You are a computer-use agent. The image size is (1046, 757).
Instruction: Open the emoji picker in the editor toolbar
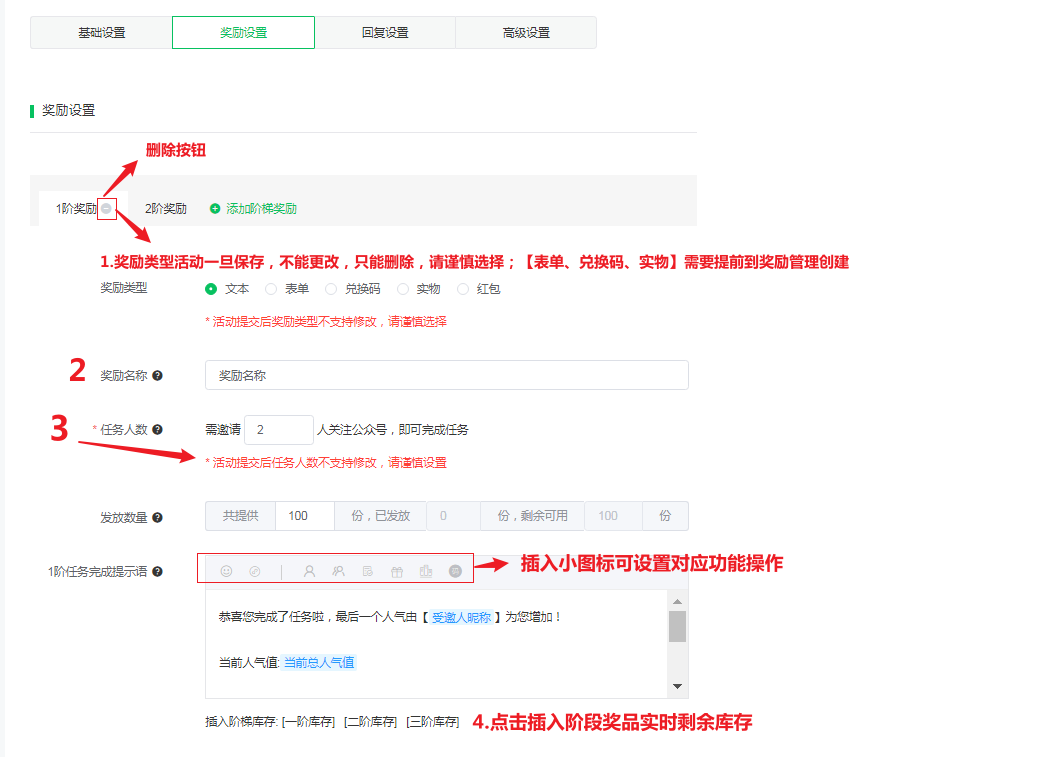coord(227,570)
